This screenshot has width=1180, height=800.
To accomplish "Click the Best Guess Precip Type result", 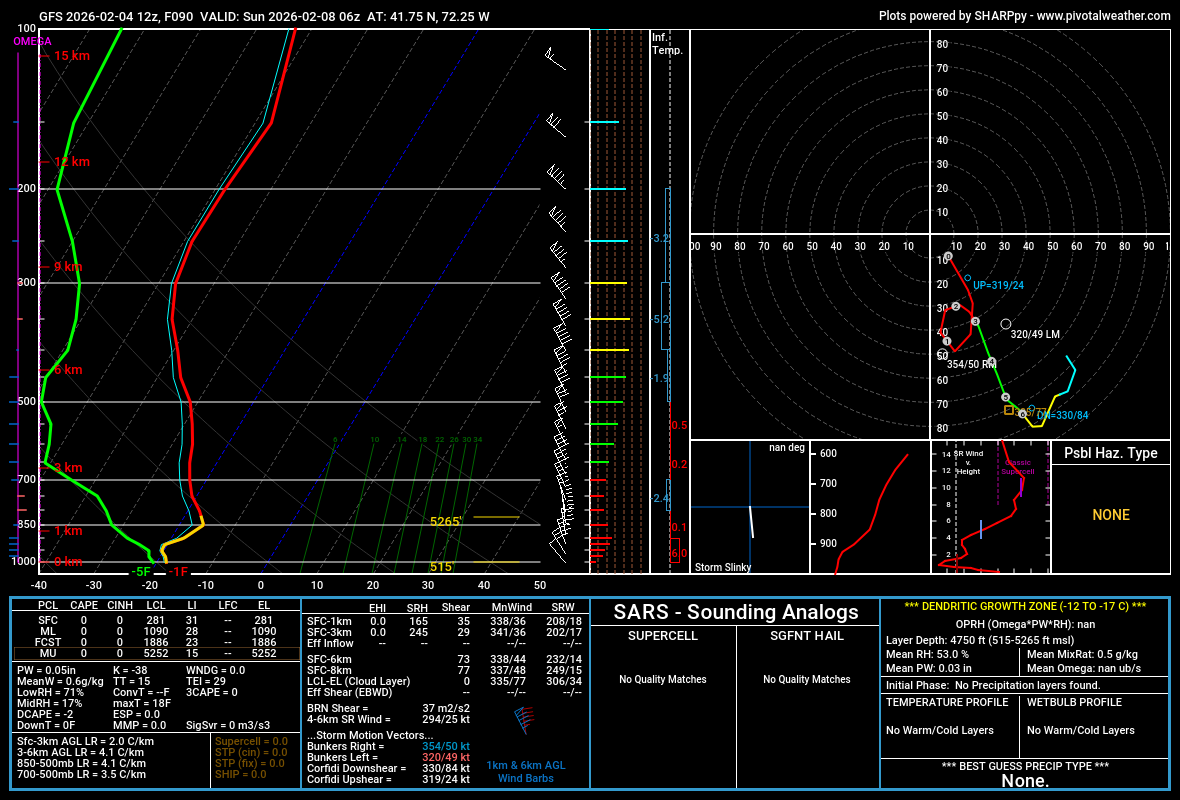I will click(x=1025, y=781).
